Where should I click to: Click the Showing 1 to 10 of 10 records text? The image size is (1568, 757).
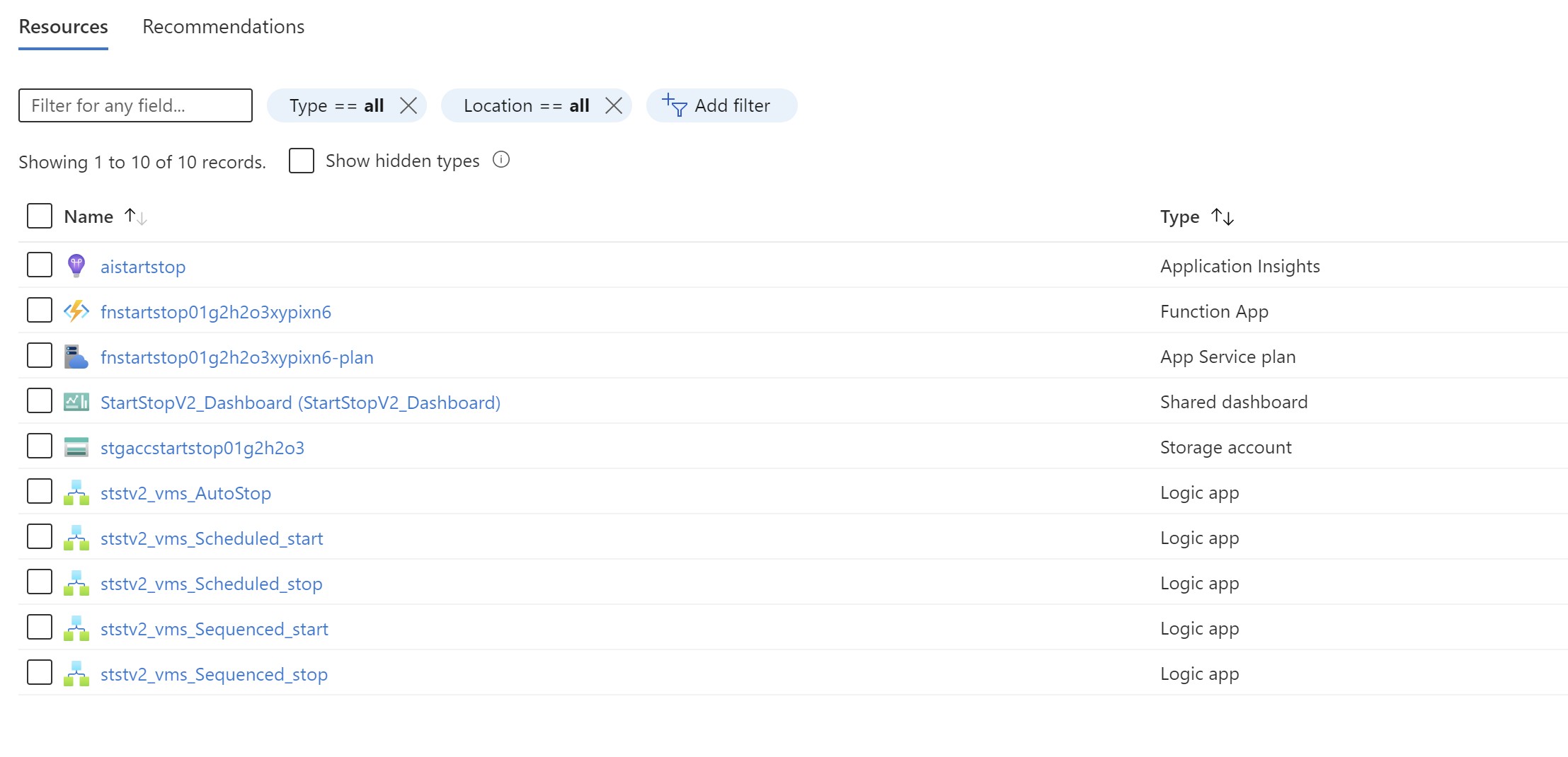(142, 162)
